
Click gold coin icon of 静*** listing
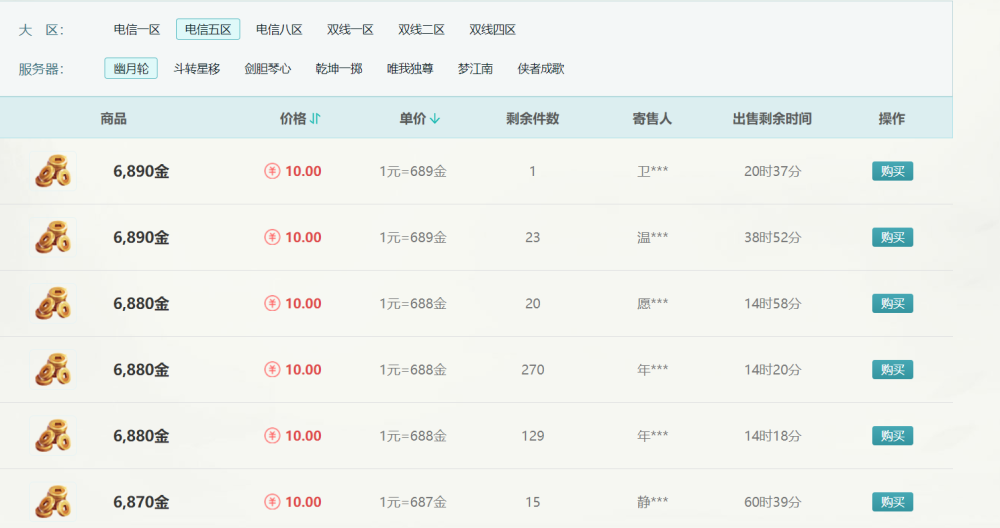coord(53,502)
